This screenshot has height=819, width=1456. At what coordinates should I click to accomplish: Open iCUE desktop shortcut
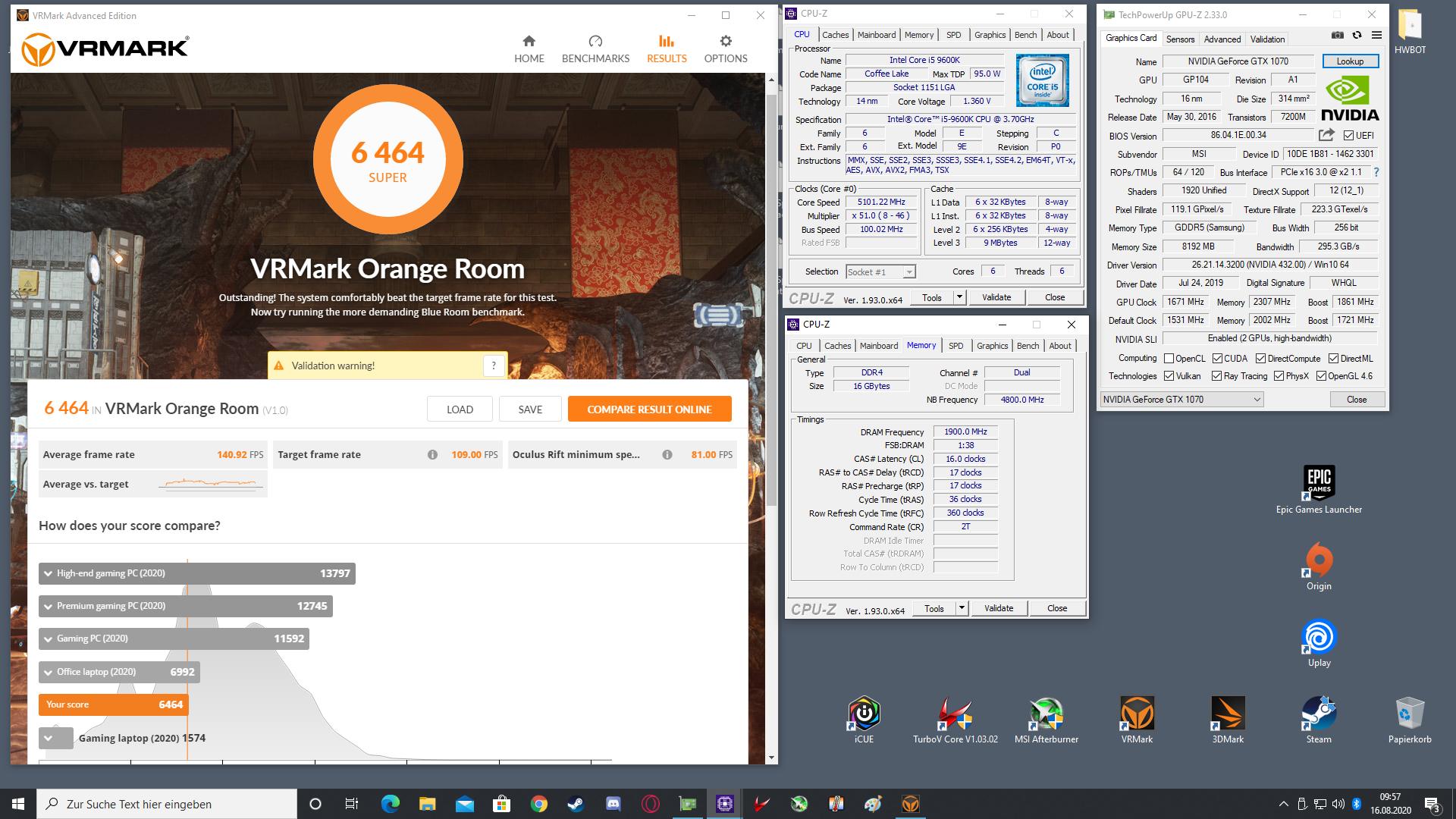[864, 720]
